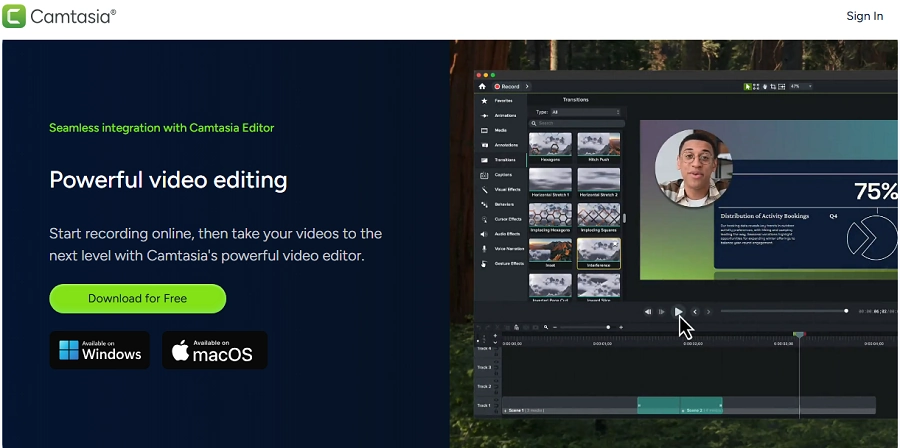
Task: Click the timeline playhead marker
Action: point(799,334)
